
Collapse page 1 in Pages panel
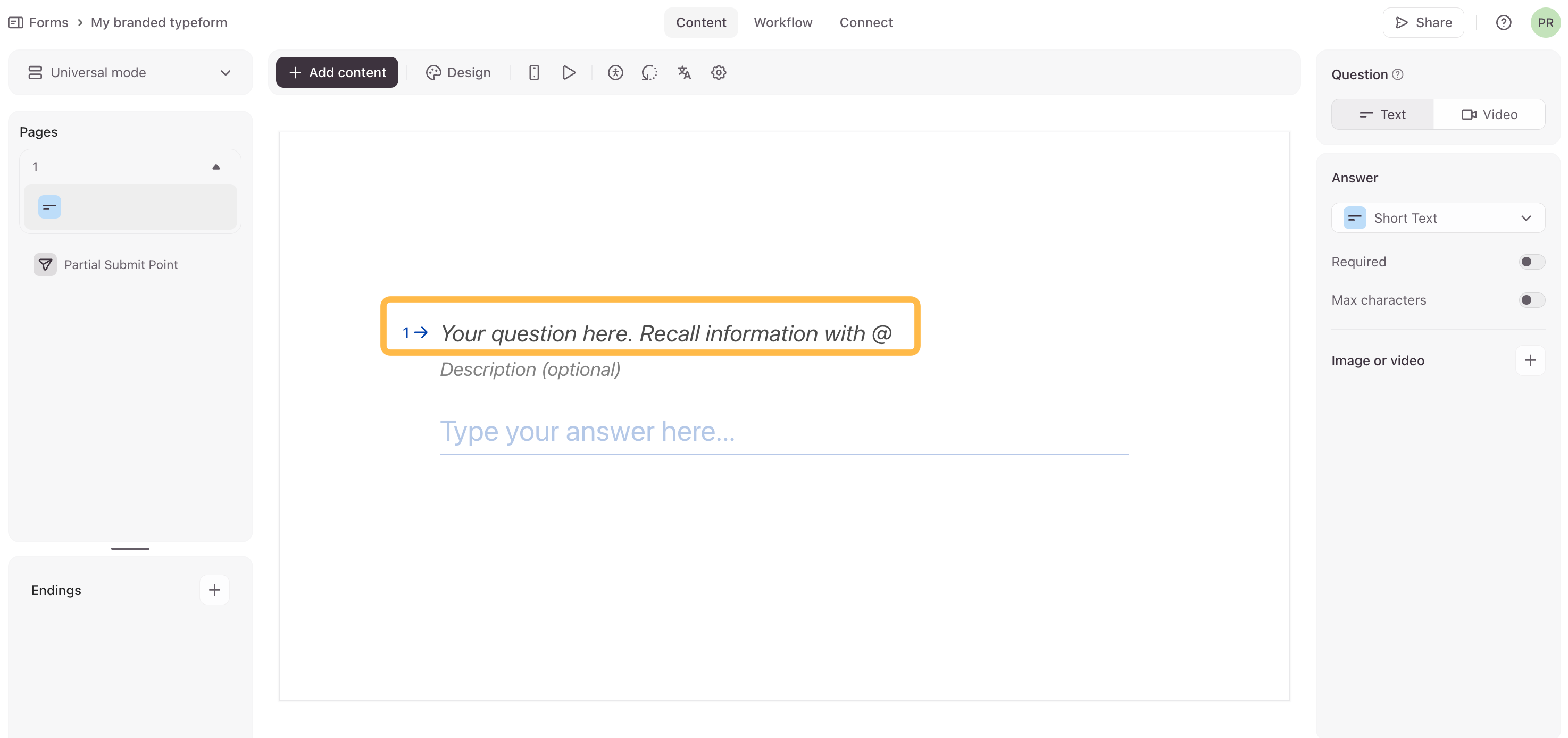(215, 167)
